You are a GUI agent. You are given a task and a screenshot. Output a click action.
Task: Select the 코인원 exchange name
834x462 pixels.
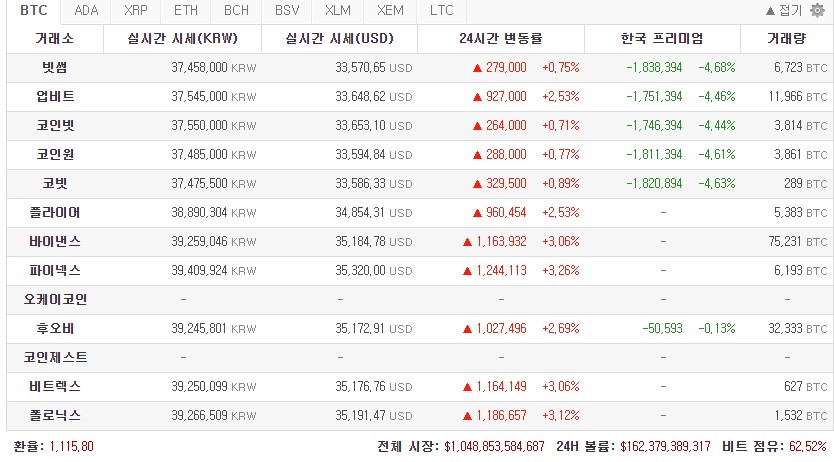55,154
